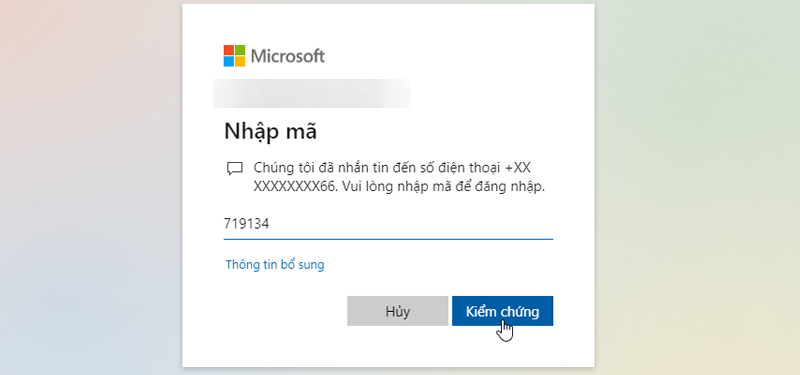The image size is (800, 375).
Task: Place cursor after code 719134
Action: click(x=270, y=224)
